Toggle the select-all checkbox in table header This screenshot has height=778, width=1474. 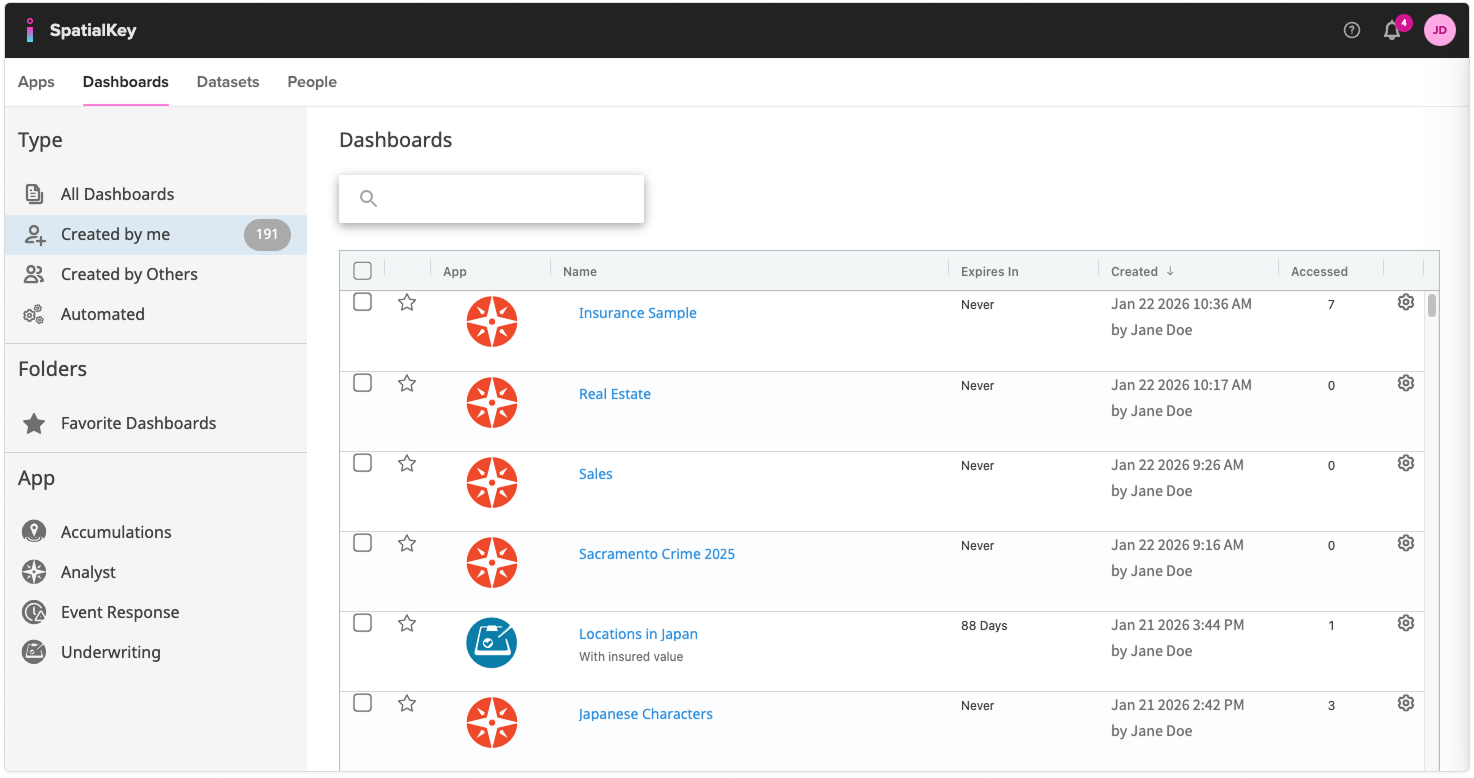[x=363, y=271]
